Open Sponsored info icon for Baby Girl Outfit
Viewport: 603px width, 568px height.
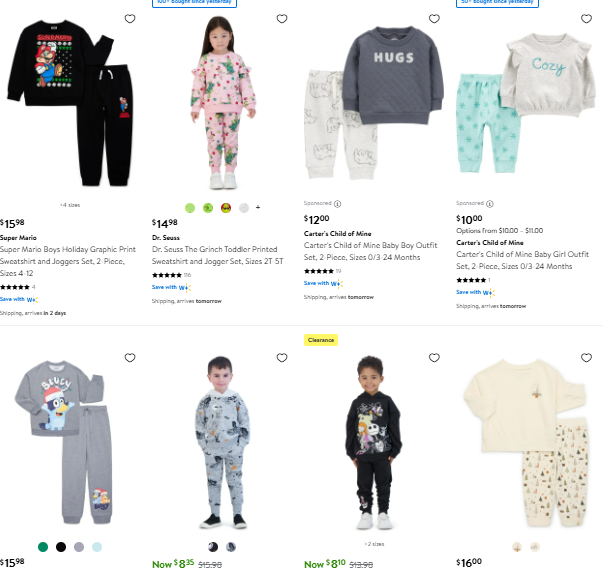[x=490, y=204]
